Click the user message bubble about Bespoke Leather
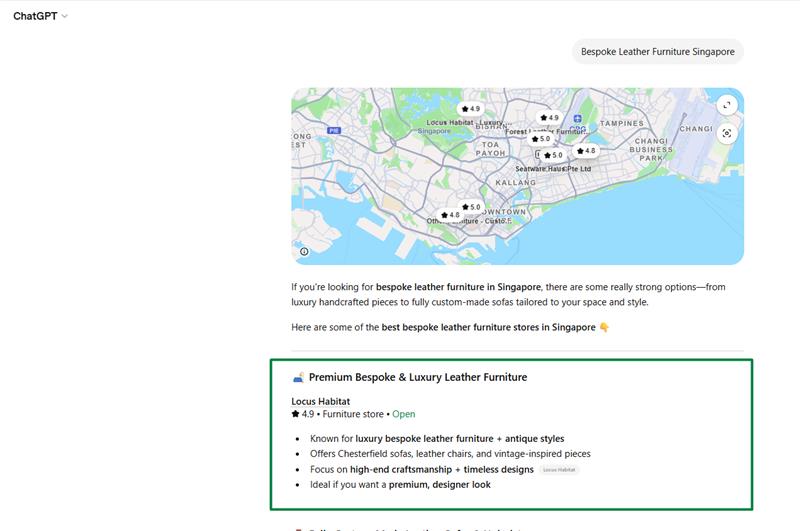The height and width of the screenshot is (531, 800). pyautogui.click(x=657, y=51)
